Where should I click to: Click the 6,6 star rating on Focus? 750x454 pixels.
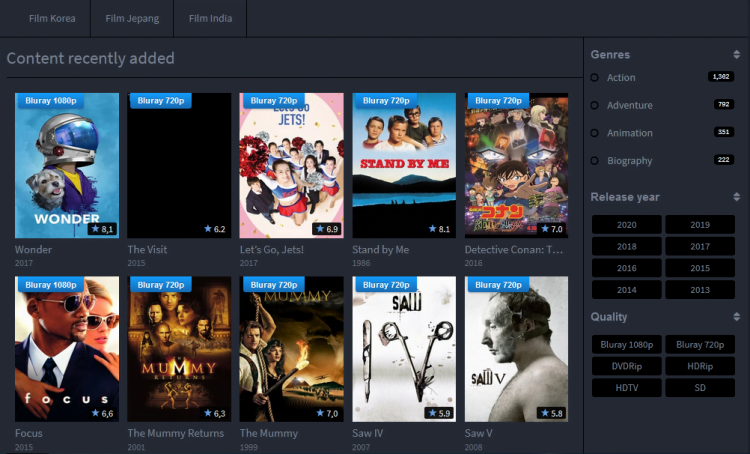coord(102,413)
